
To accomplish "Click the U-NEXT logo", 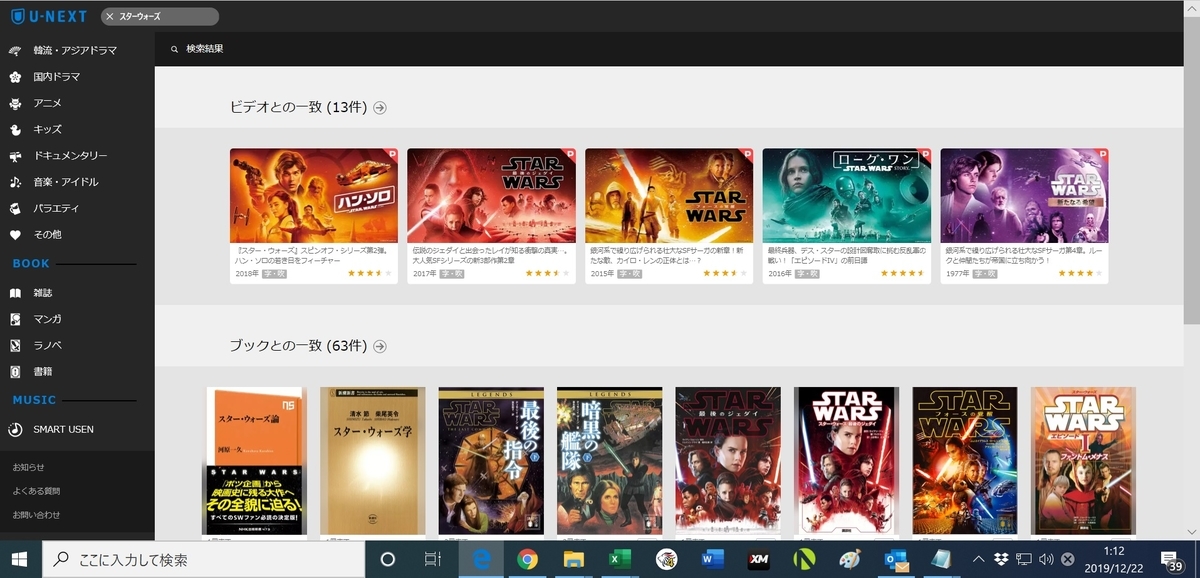I will tap(48, 16).
